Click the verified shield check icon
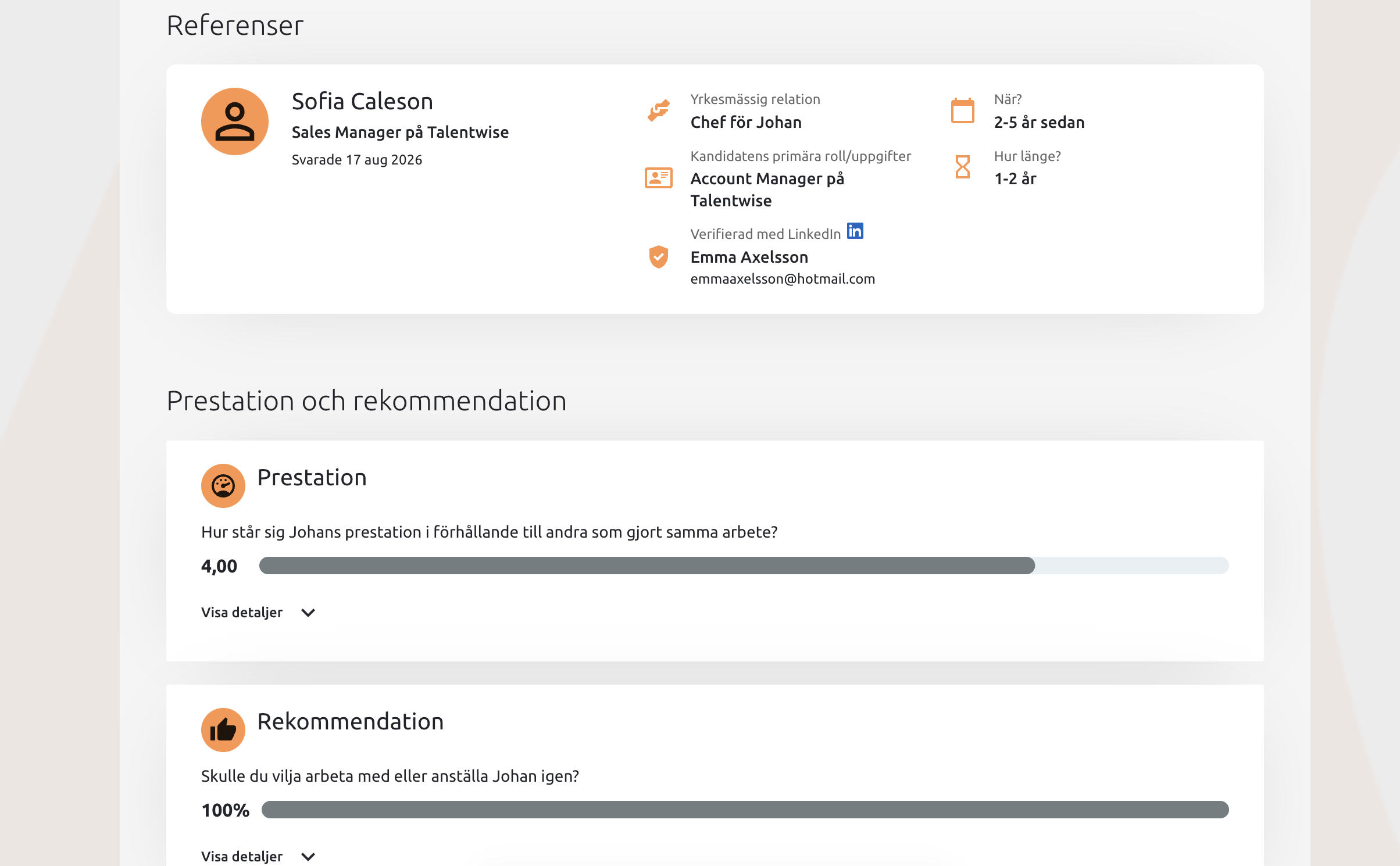This screenshot has height=866, width=1400. [659, 256]
